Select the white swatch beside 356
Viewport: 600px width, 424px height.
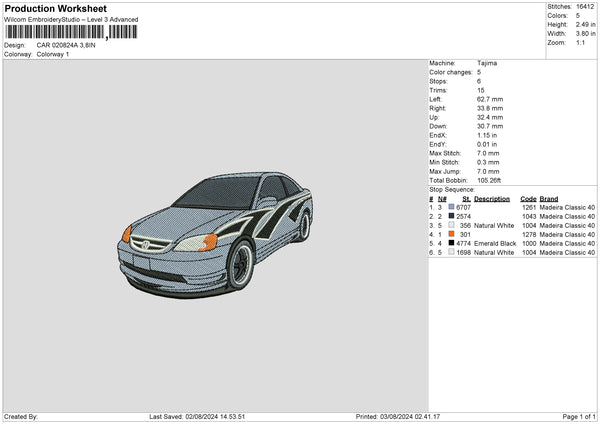coord(451,225)
